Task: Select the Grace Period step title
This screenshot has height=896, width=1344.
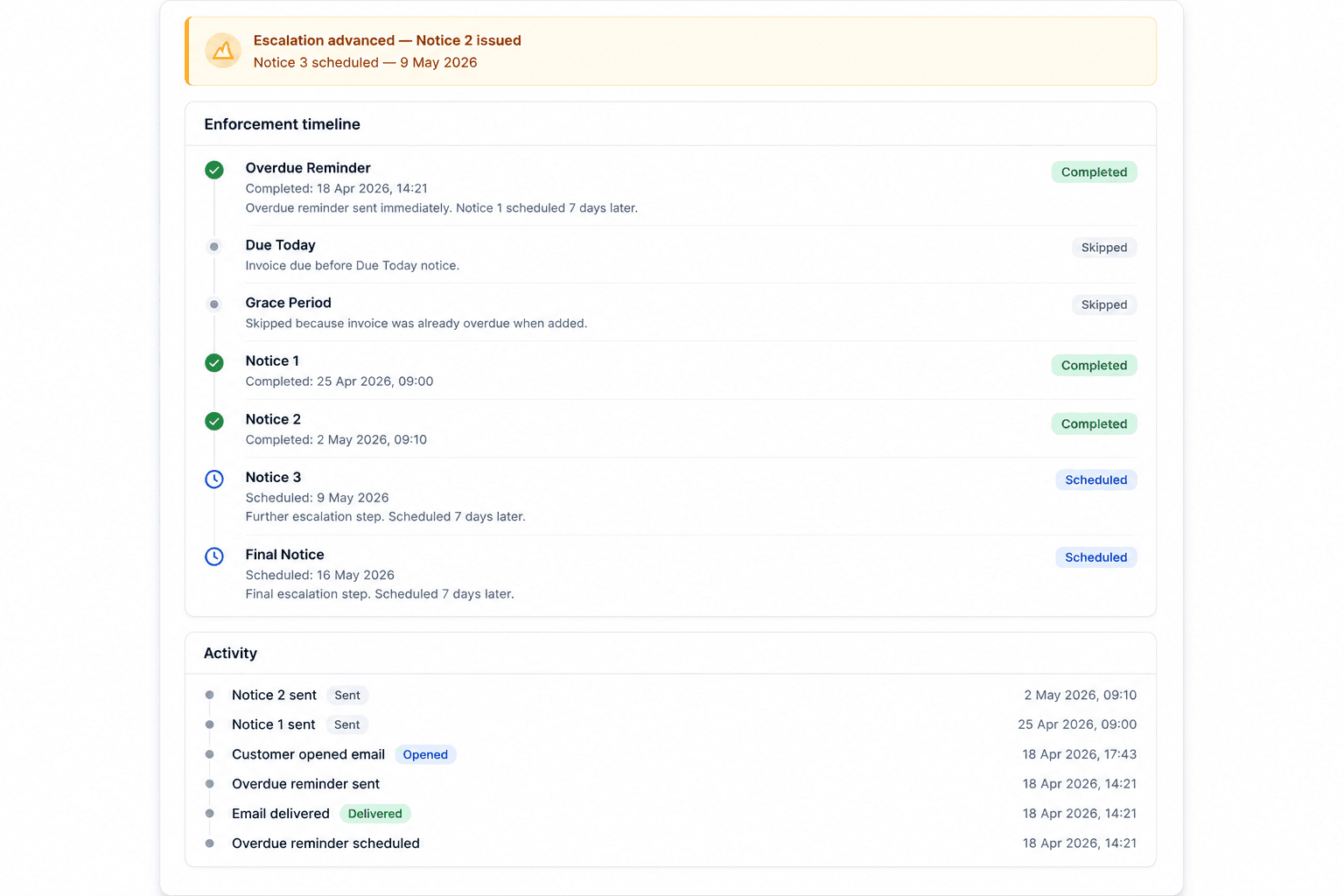Action: pyautogui.click(x=288, y=303)
